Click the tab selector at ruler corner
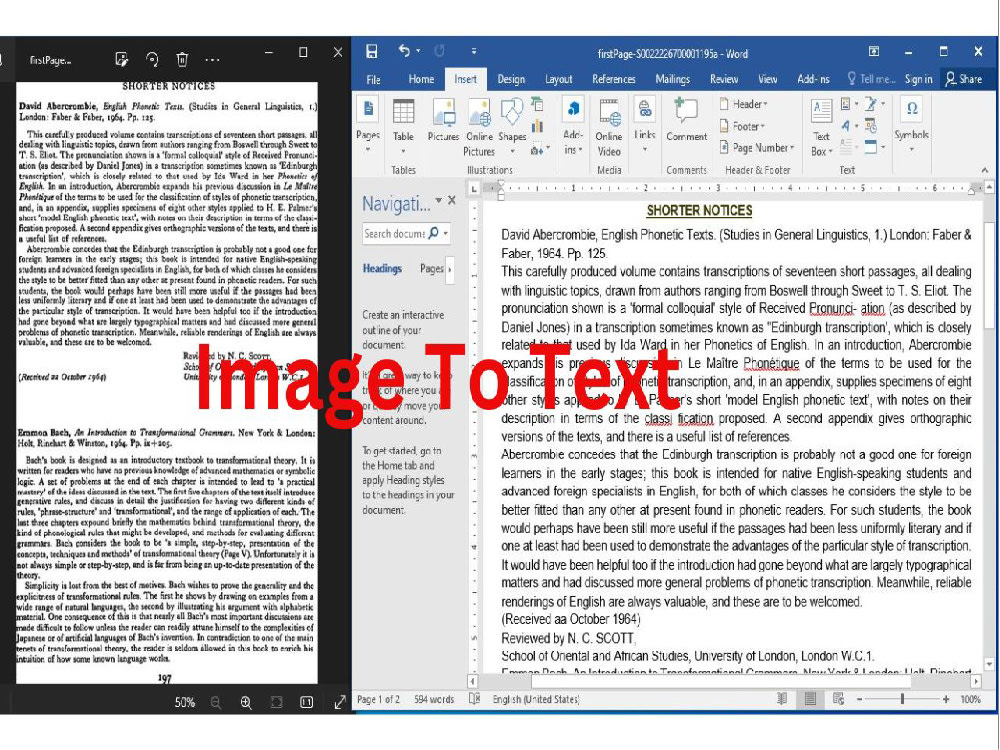Viewport: 1000px width, 750px height. click(x=474, y=189)
